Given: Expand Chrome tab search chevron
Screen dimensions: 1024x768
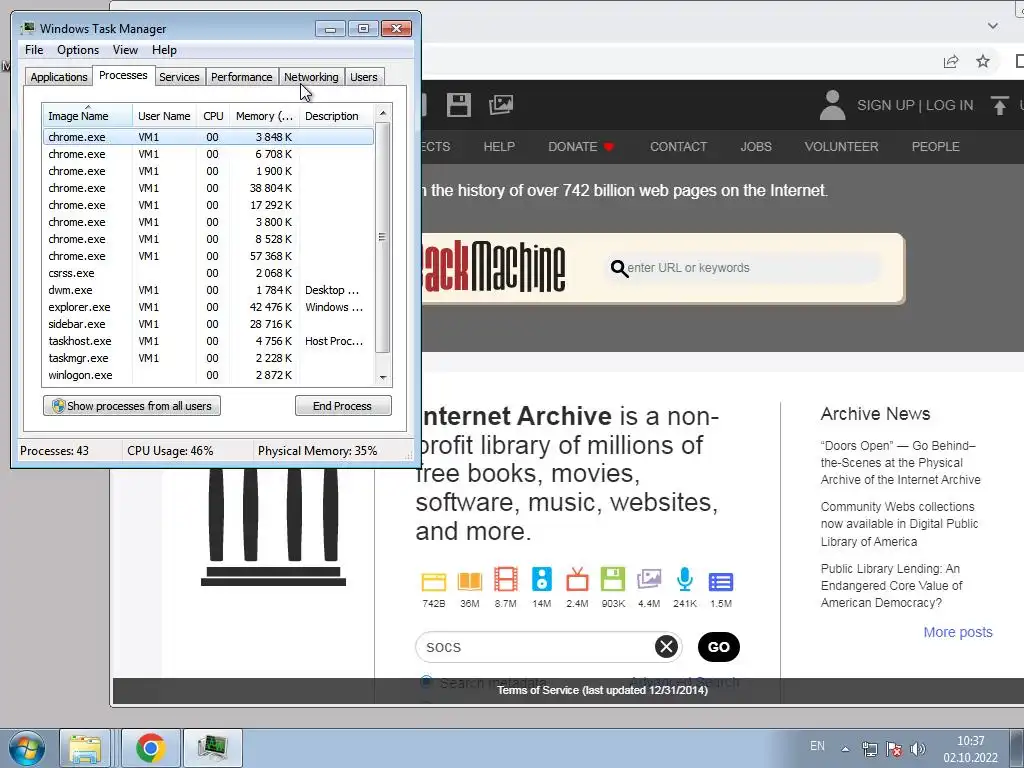Looking at the screenshot, I should pos(993,26).
